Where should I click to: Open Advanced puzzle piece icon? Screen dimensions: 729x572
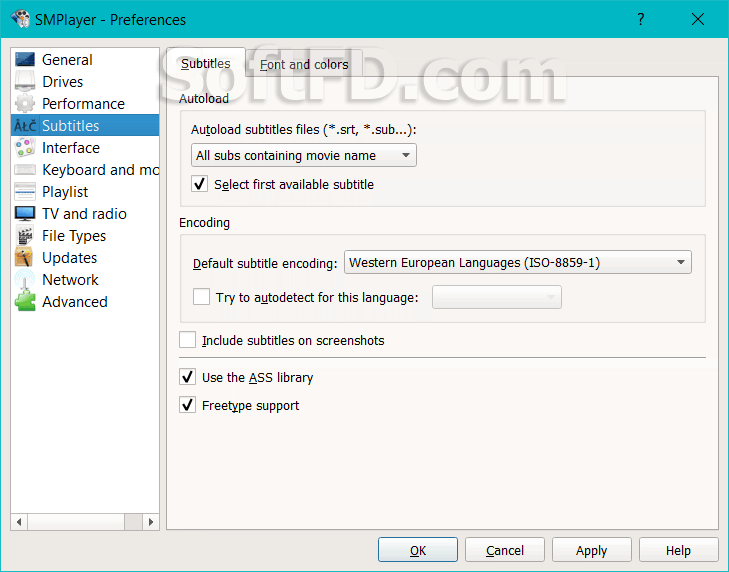25,301
